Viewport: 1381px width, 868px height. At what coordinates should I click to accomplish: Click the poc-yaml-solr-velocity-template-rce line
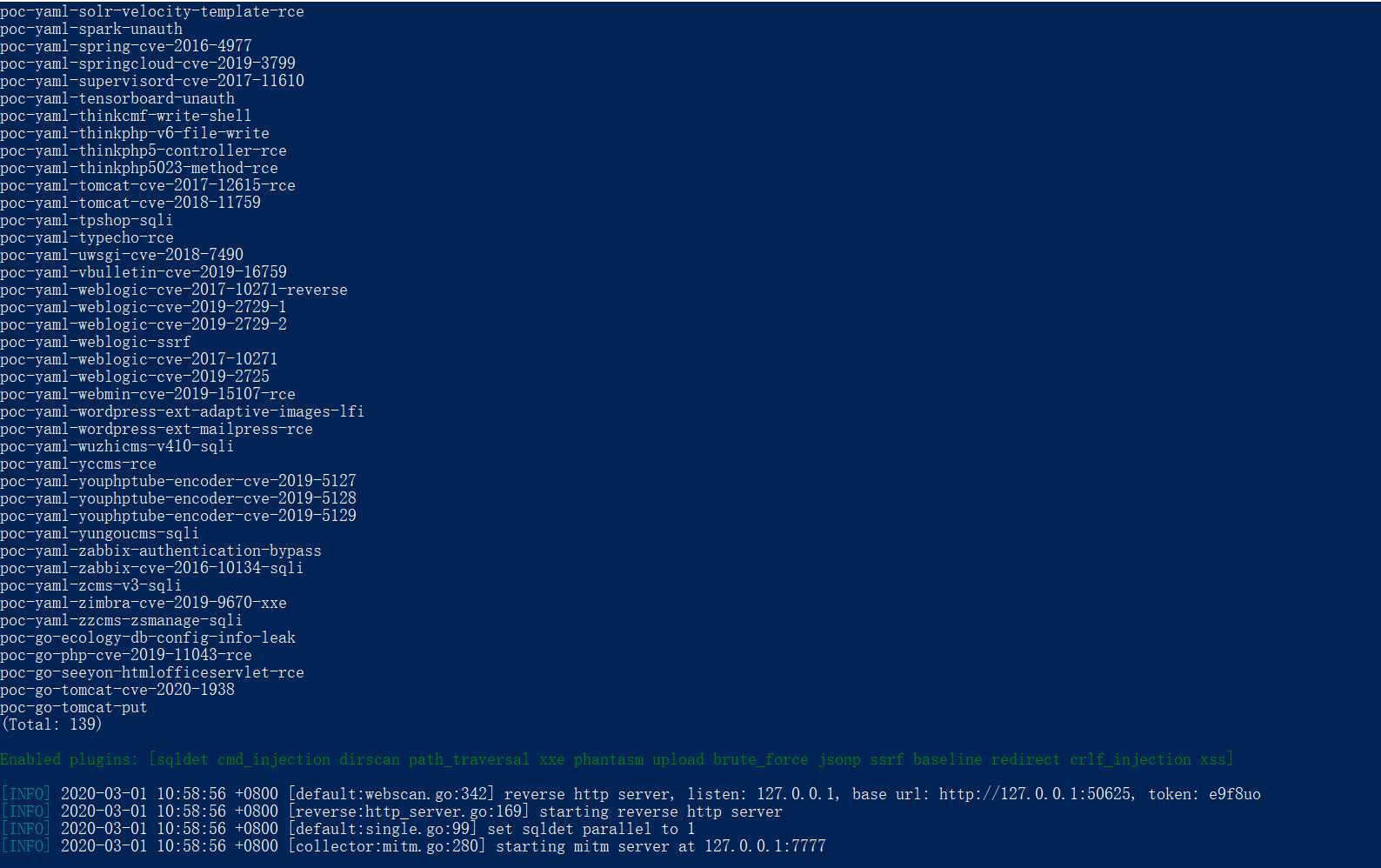pos(152,11)
